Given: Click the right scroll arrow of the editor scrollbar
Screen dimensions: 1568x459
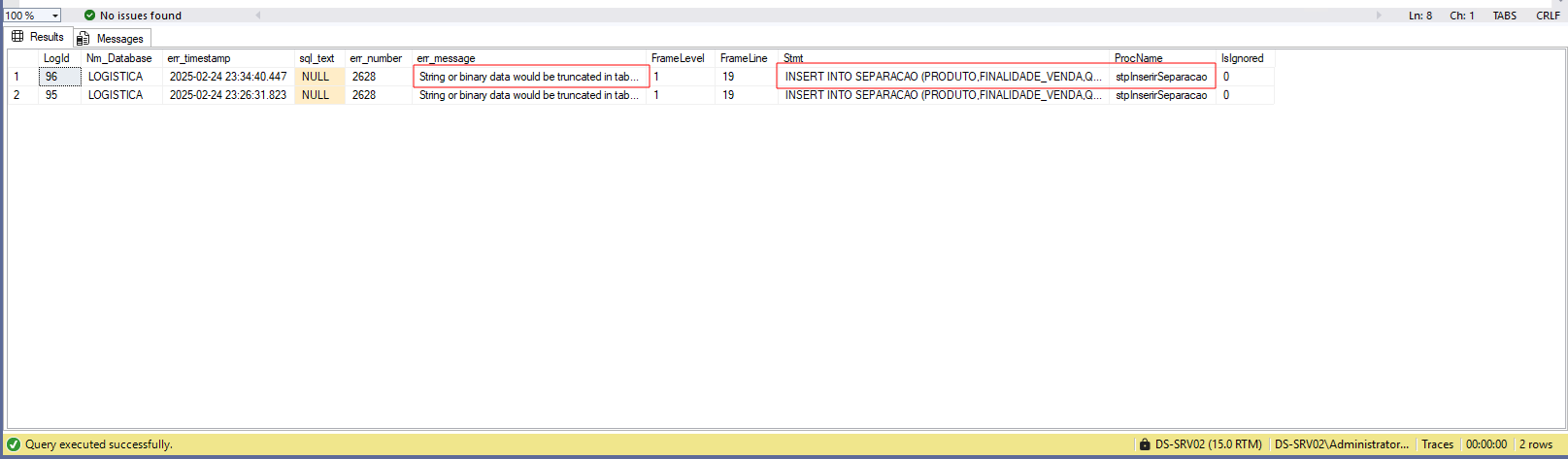Looking at the screenshot, I should pos(1379,16).
